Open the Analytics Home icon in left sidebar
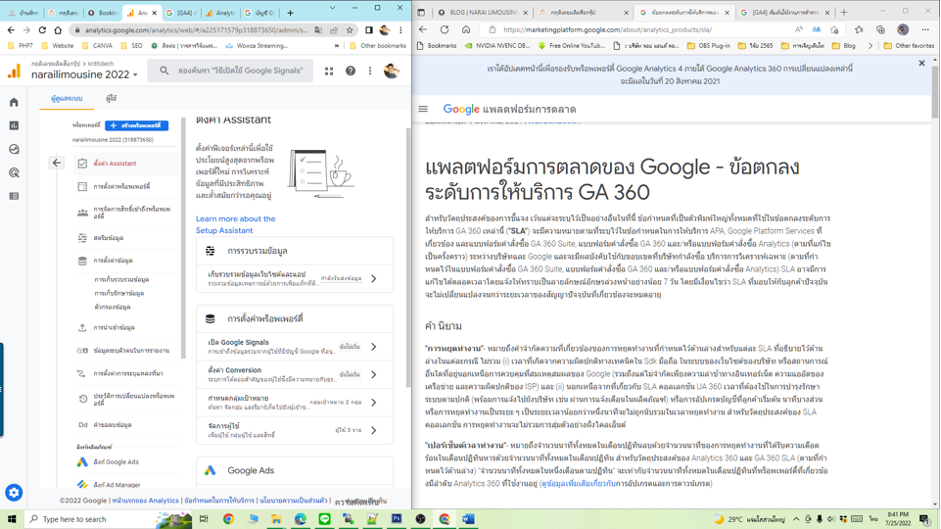 (x=14, y=102)
